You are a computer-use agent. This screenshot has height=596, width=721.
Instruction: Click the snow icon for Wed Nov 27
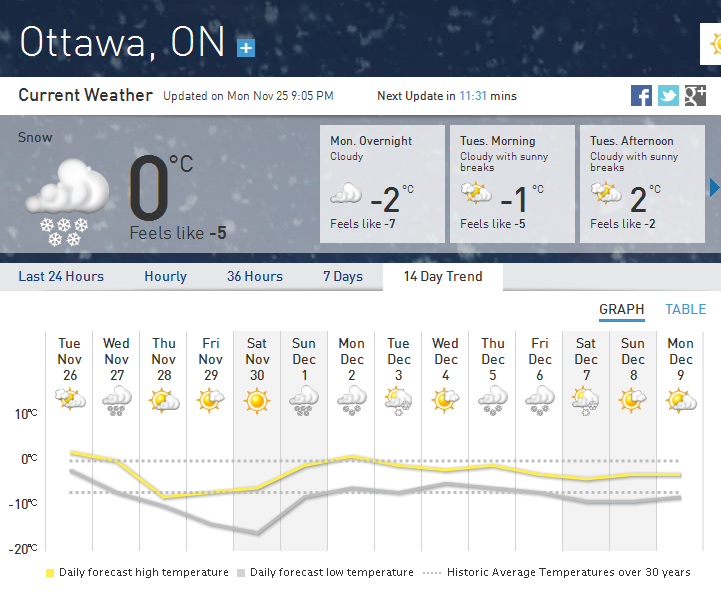coord(116,401)
